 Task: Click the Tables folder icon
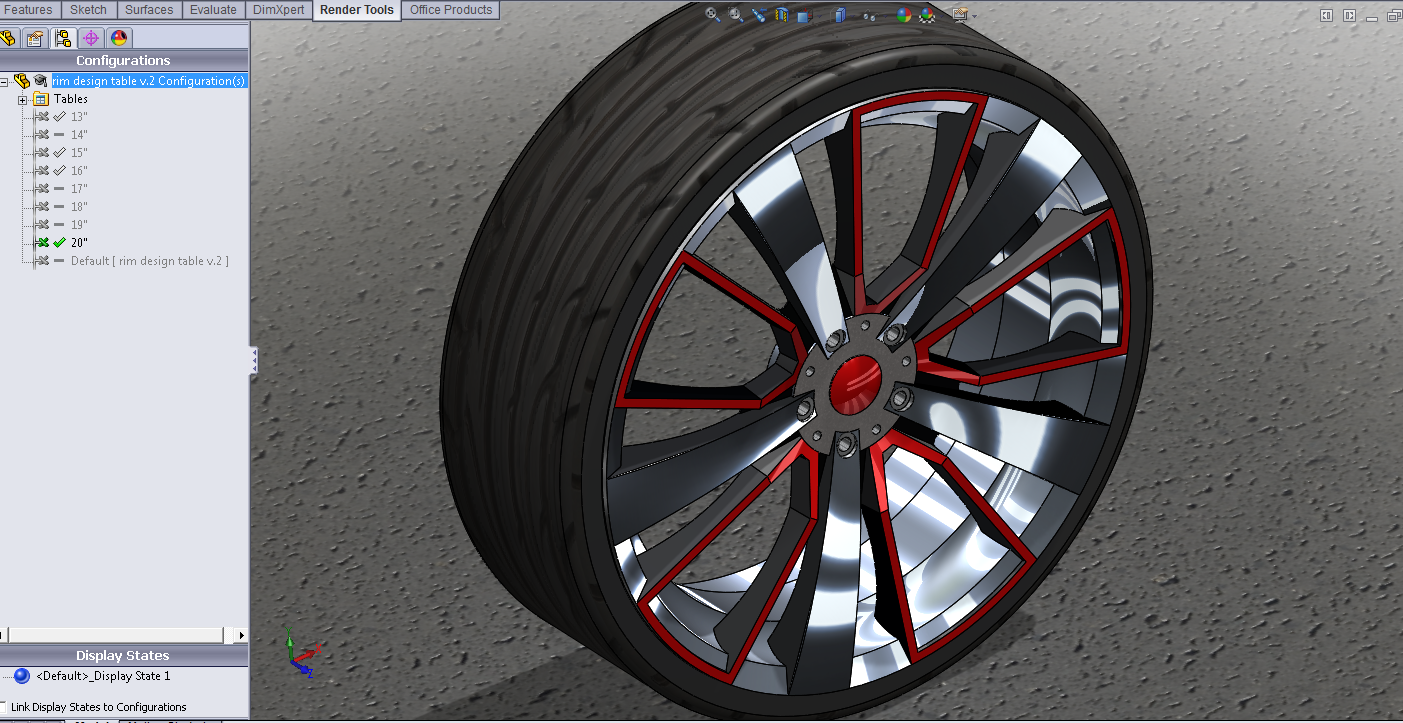click(x=41, y=99)
